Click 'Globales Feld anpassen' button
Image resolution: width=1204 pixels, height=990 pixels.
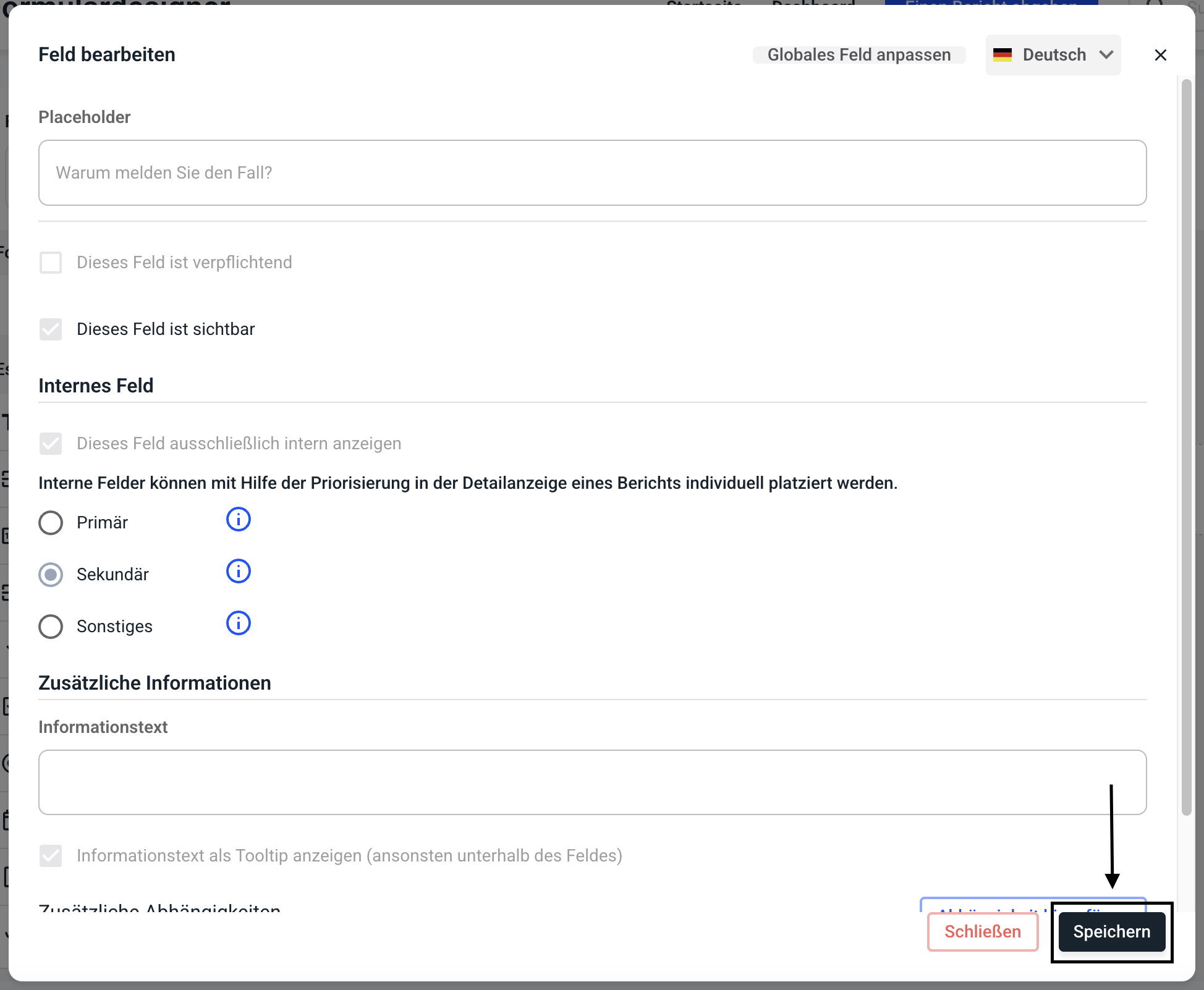pos(858,55)
